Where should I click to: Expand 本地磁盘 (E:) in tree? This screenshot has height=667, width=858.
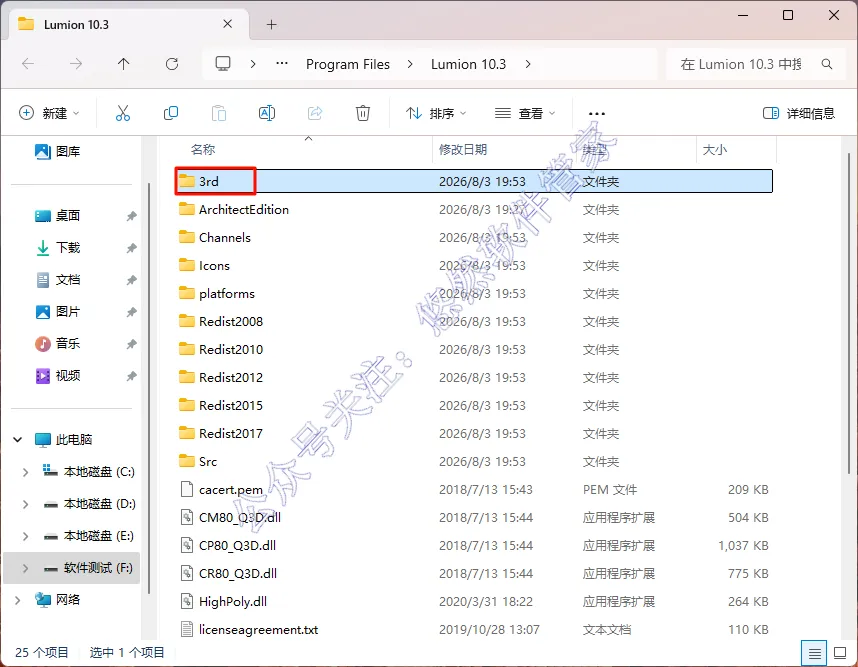(25, 536)
